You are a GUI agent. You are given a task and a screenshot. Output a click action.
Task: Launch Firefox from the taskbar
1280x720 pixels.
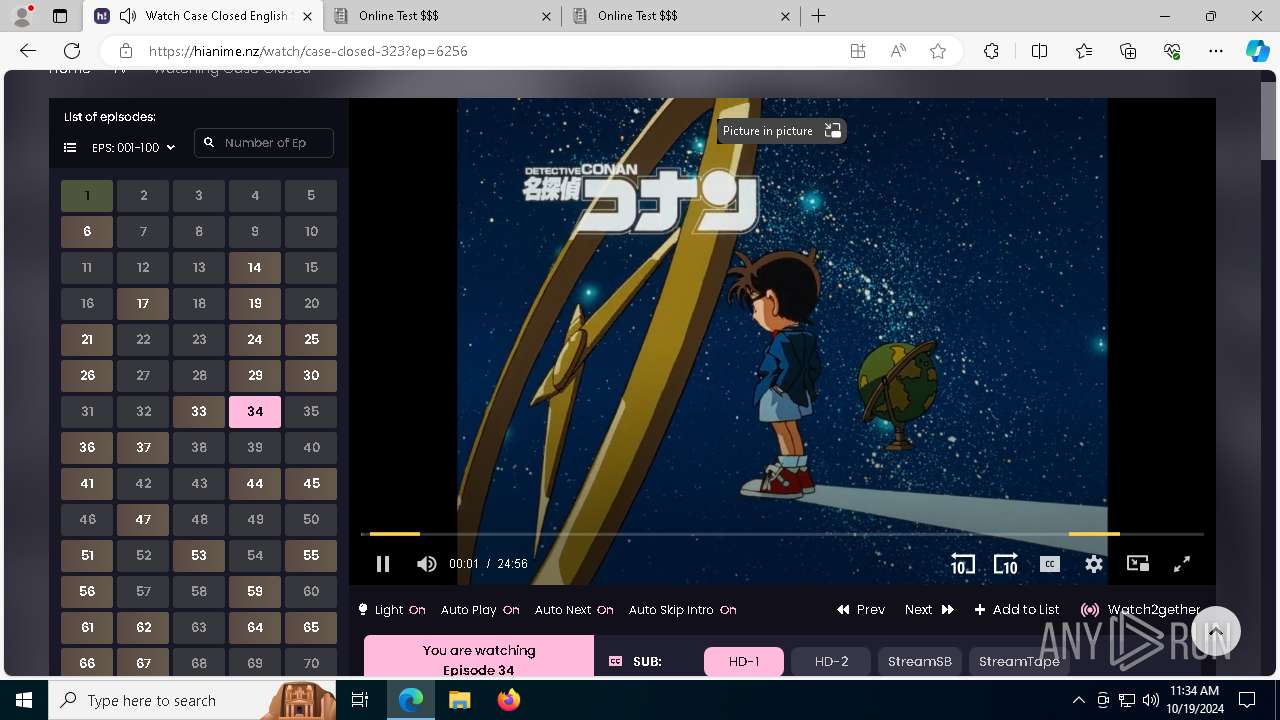(x=508, y=700)
